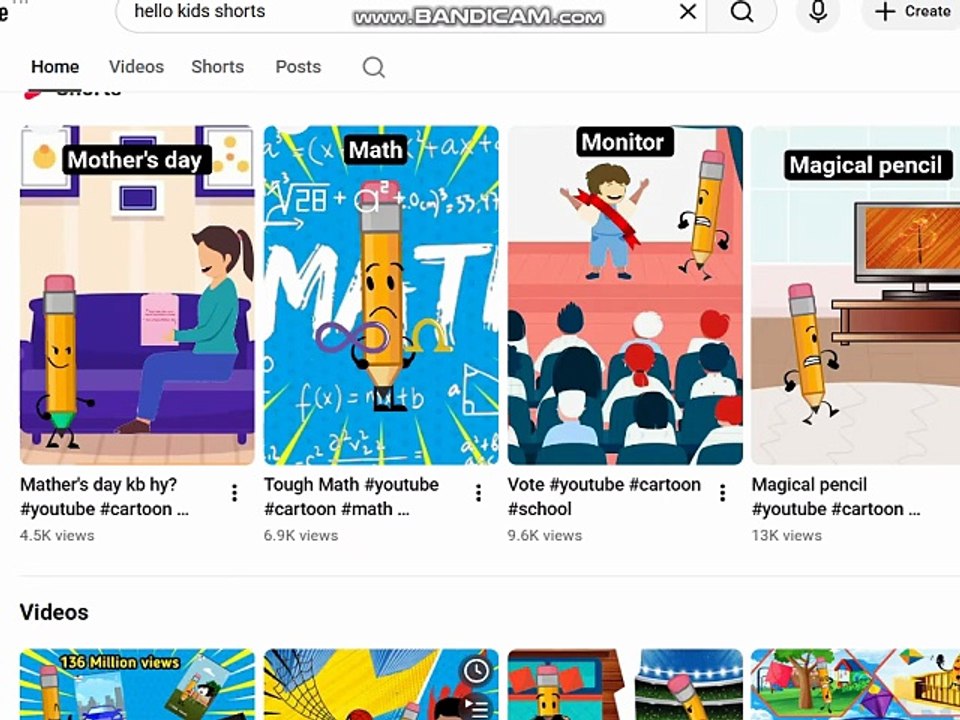Open 'Mather's day kb hy?' short title

[105, 497]
